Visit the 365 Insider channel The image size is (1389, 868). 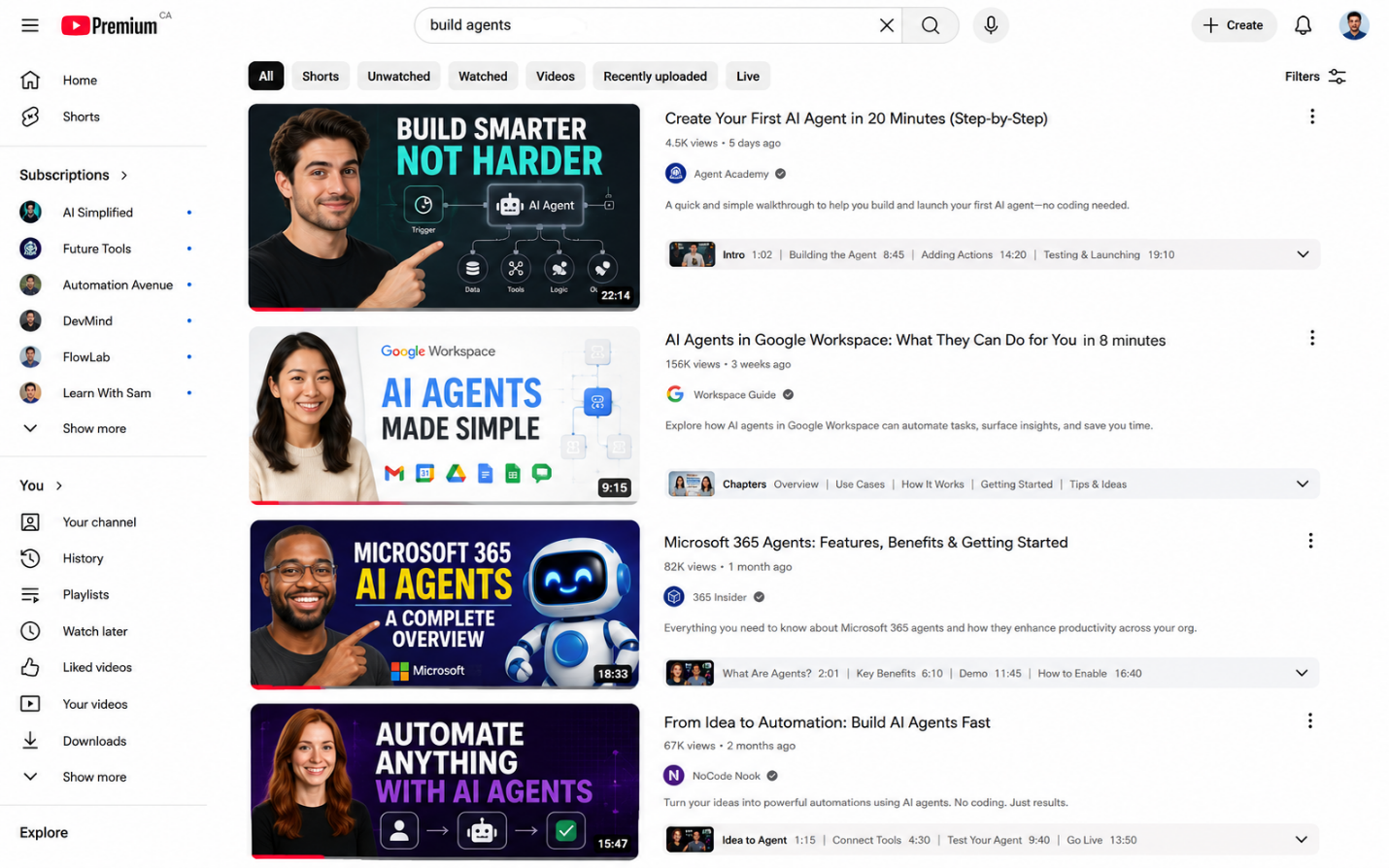coord(719,598)
